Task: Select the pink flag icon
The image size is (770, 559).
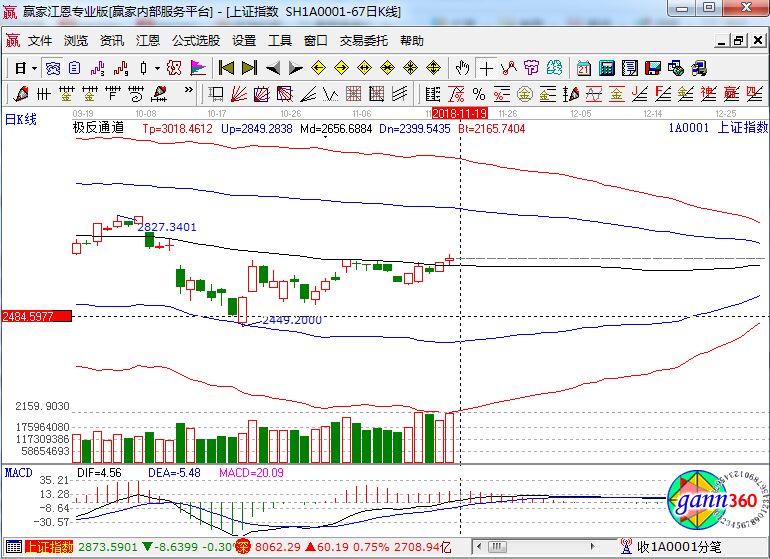Action: (x=196, y=68)
